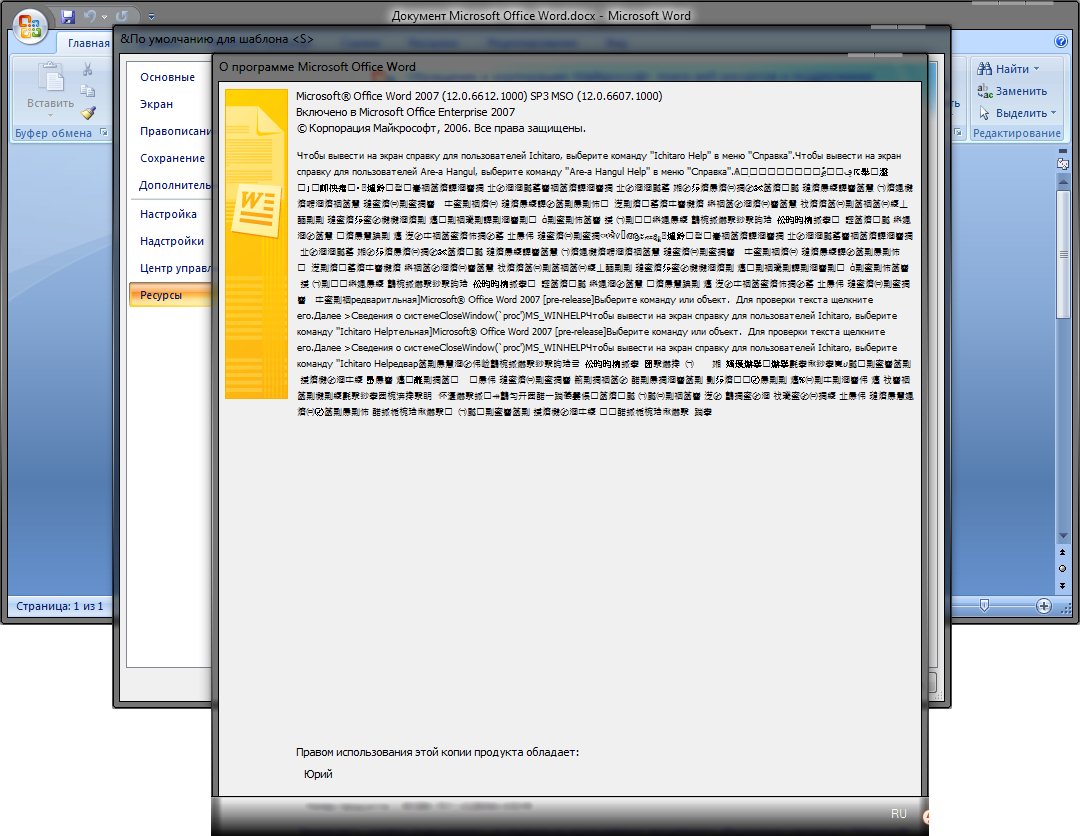Click the Cut scissors icon
The height and width of the screenshot is (836, 1080).
87,70
